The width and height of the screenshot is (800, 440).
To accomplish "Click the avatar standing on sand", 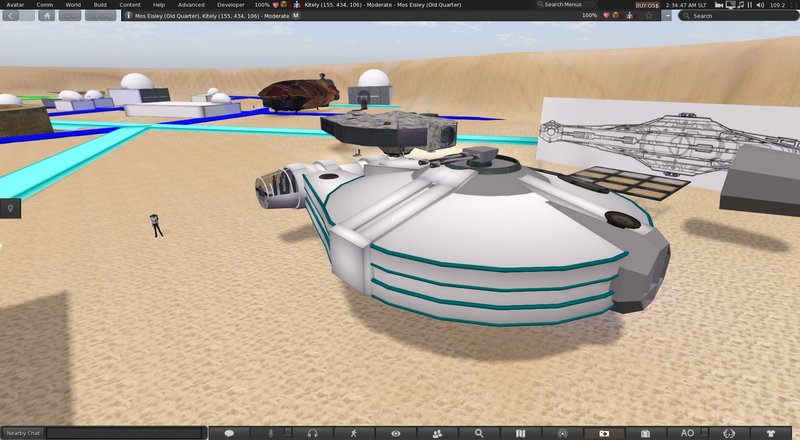I will point(156,226).
